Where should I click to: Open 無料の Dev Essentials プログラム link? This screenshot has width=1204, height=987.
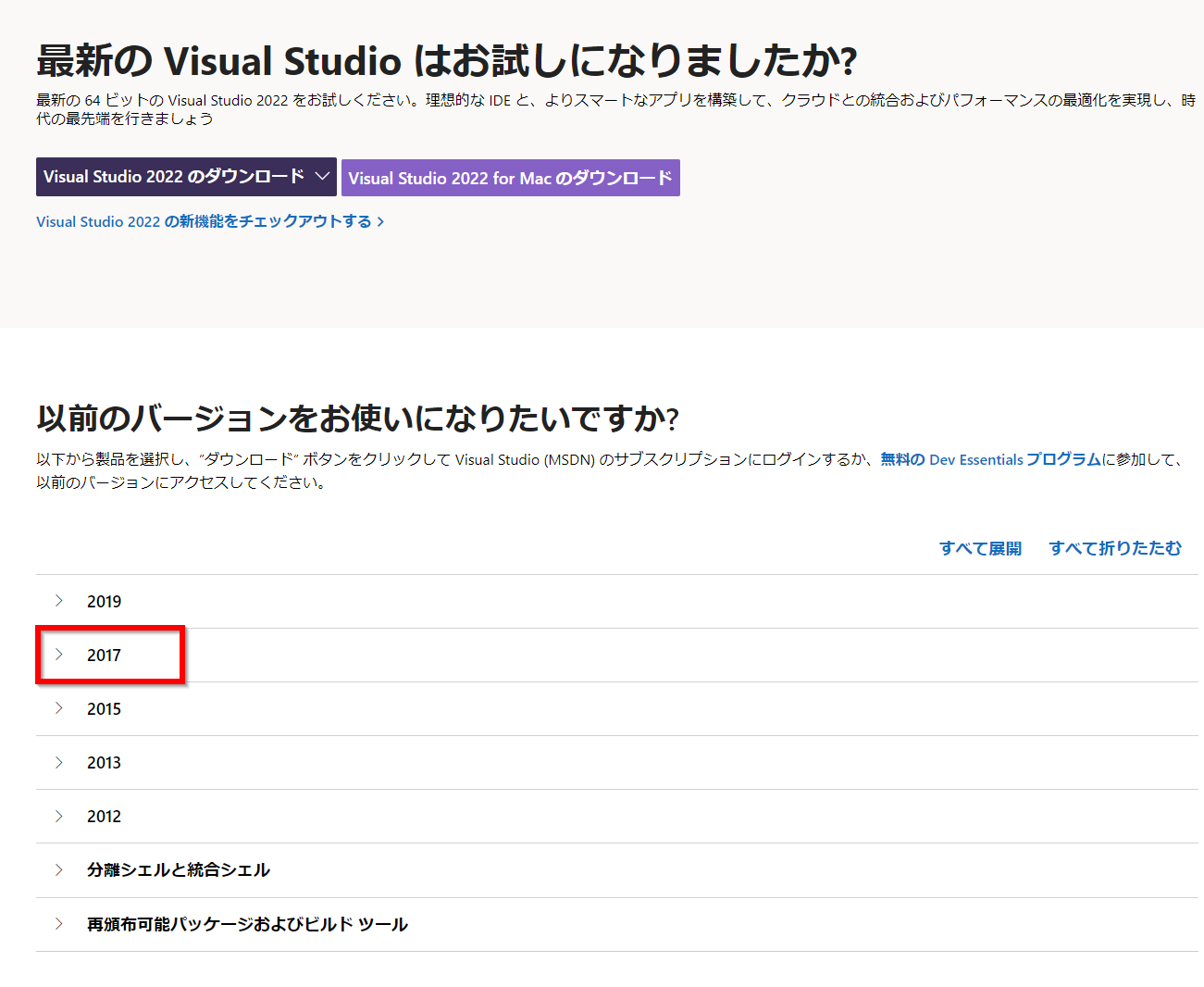990,459
